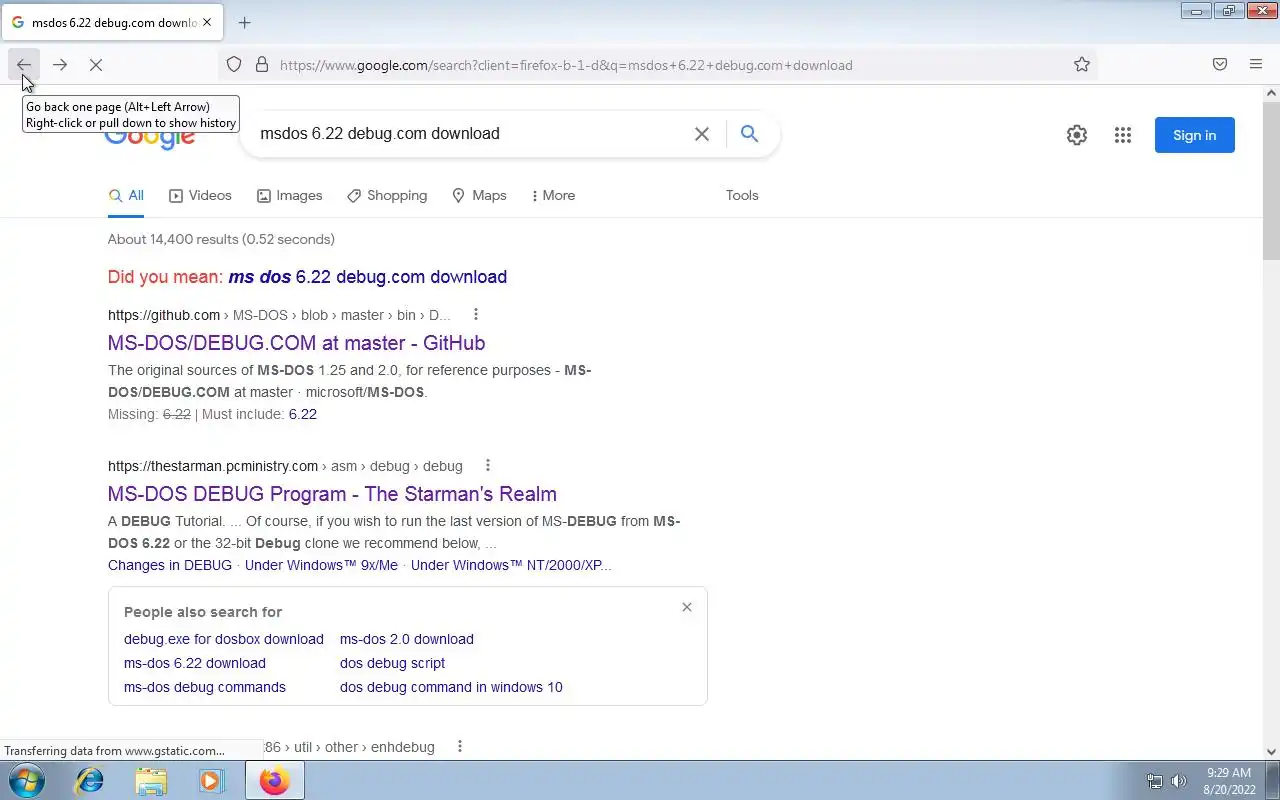Open options for the GitHub result
The width and height of the screenshot is (1280, 800).
pyautogui.click(x=476, y=314)
